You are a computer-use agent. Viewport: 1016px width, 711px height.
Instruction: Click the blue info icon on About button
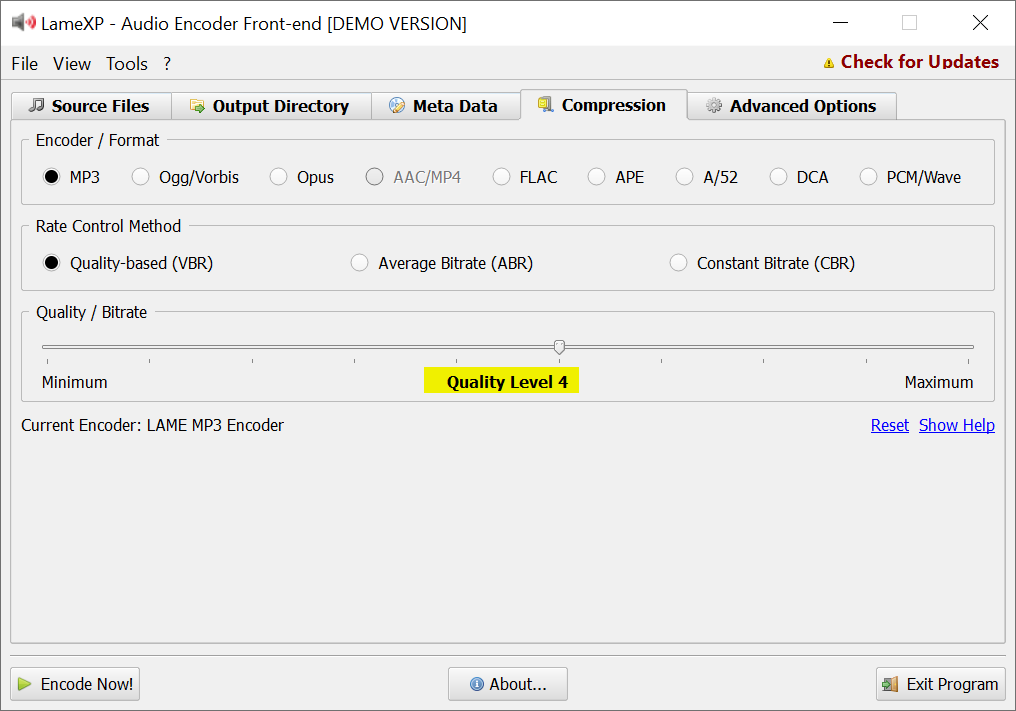pos(477,684)
